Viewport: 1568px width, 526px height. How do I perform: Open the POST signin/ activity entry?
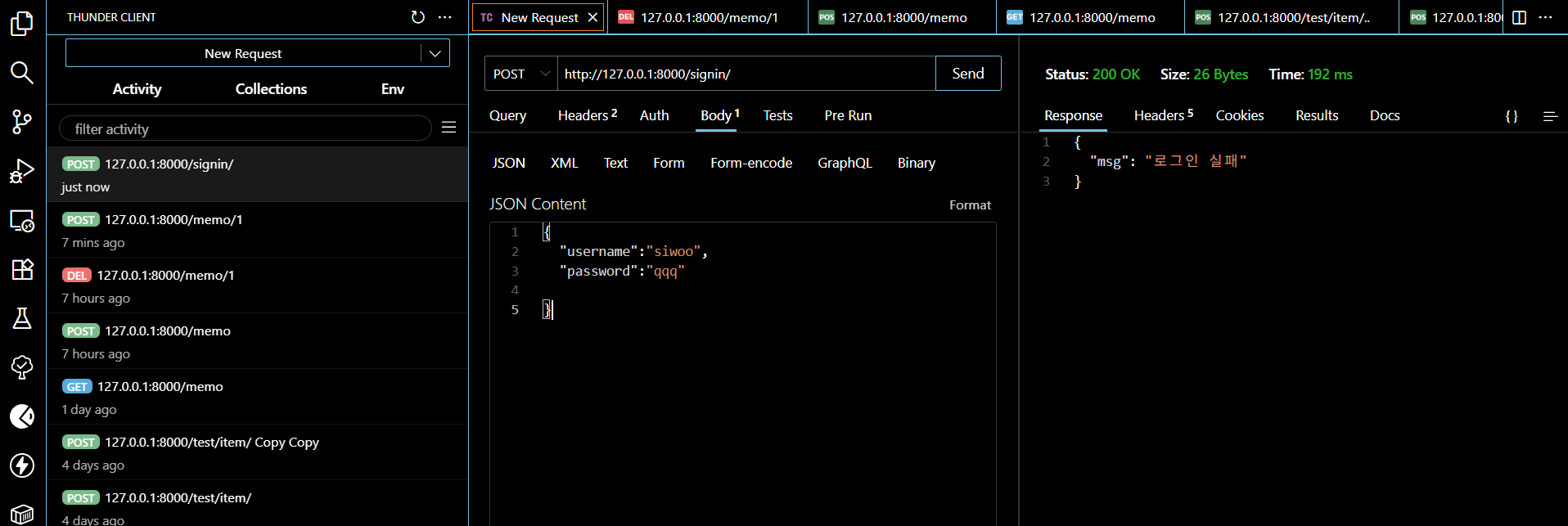pyautogui.click(x=257, y=174)
